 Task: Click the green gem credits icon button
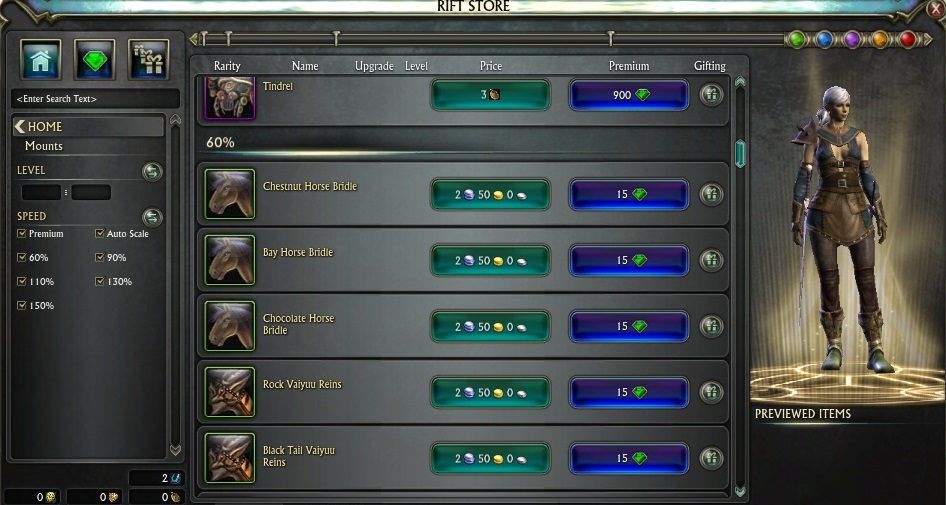94,59
